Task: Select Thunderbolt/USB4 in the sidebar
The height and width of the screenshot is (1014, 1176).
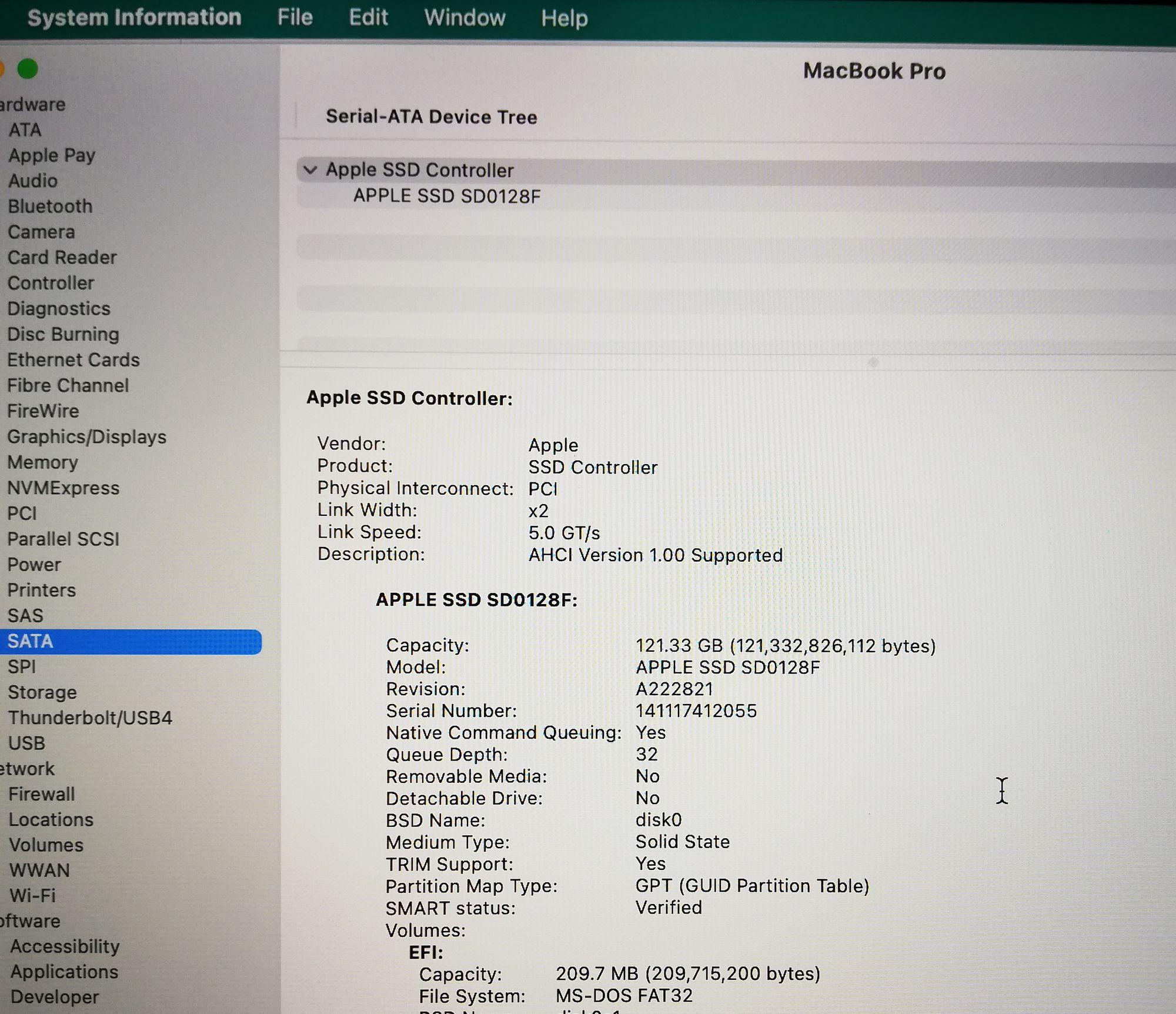Action: click(90, 718)
